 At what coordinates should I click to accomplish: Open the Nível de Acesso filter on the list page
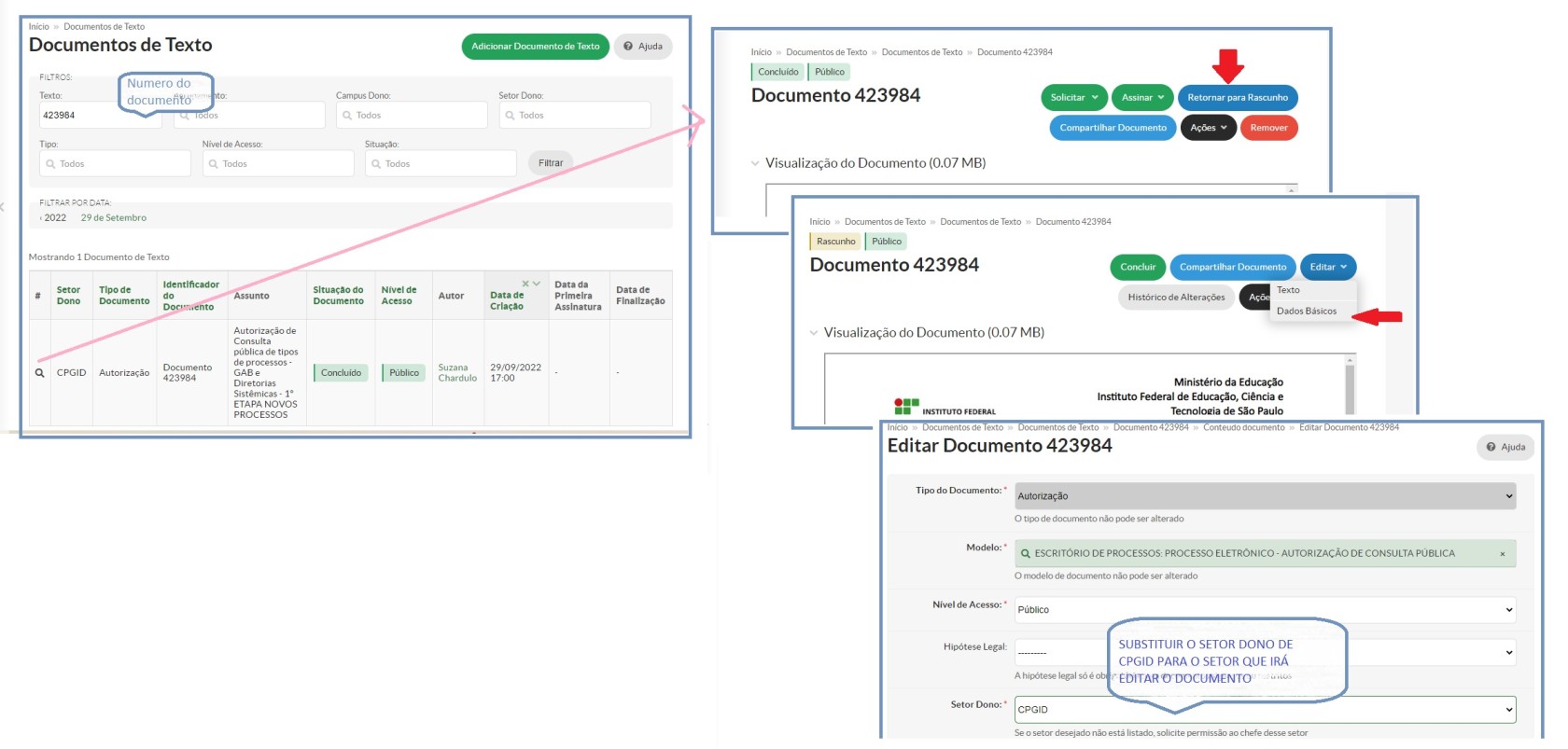point(278,164)
